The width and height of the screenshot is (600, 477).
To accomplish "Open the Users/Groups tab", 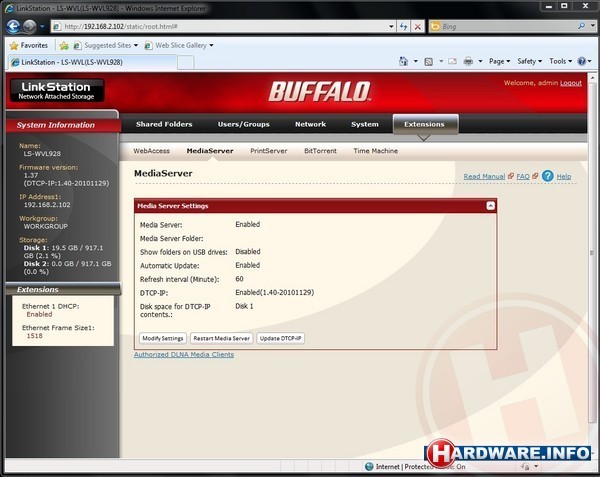I will [243, 124].
